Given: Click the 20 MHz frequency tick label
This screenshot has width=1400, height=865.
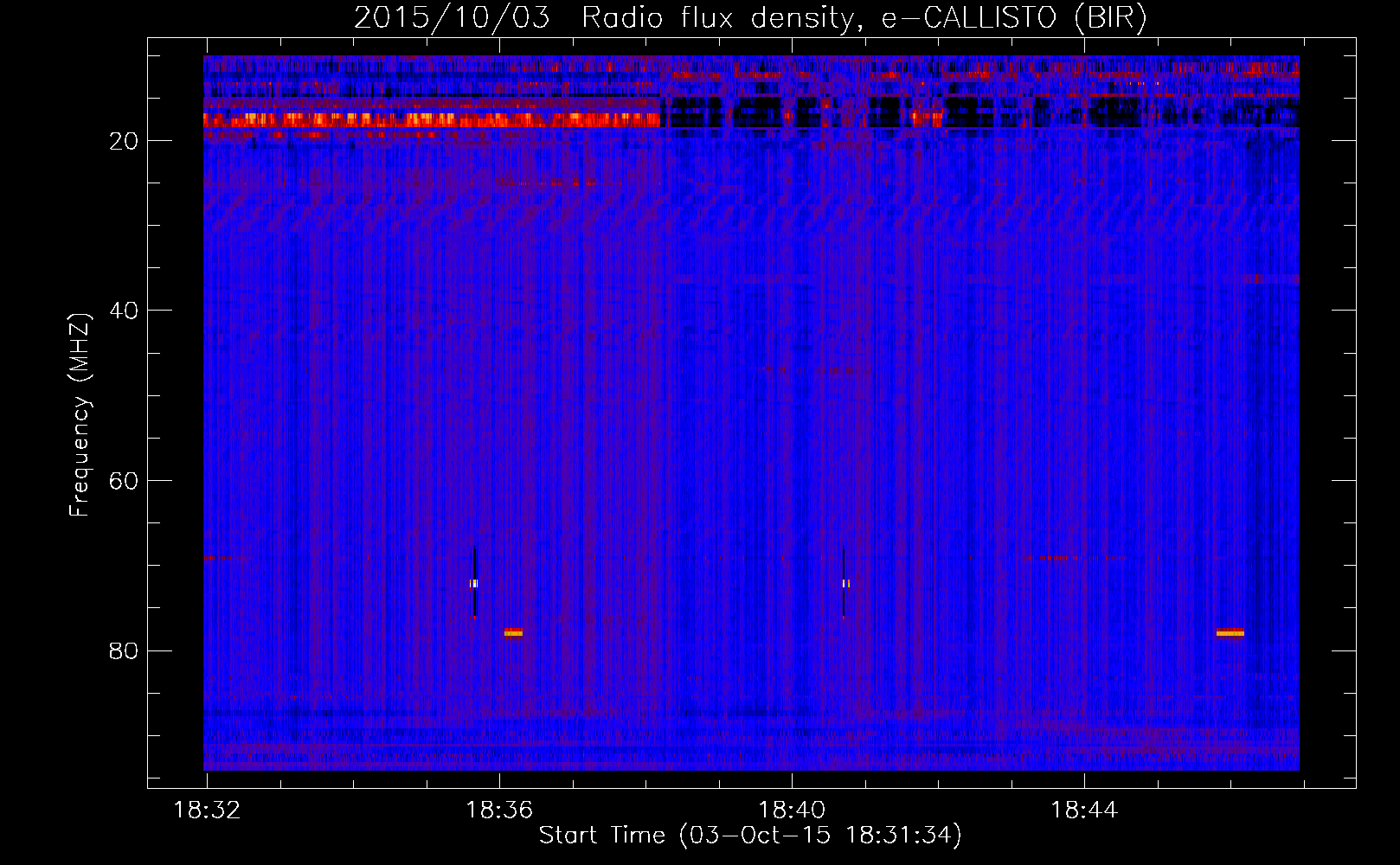Looking at the screenshot, I should click(x=124, y=141).
